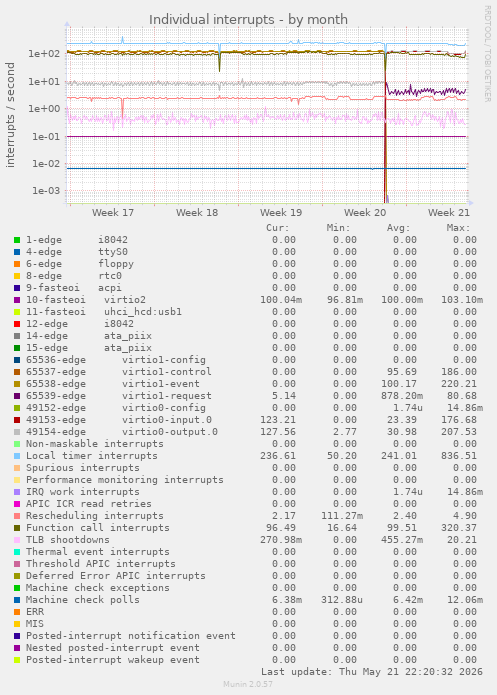Click the RRDTOOL / TOBI OETIKER watermark
Image resolution: width=497 pixels, height=695 pixels.
tap(487, 54)
